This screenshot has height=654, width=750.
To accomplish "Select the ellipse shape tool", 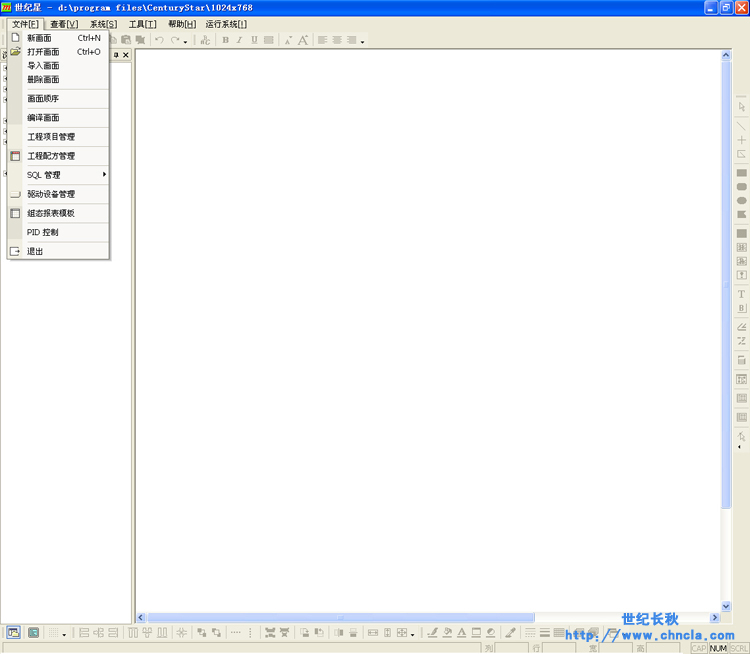I will coord(742,200).
